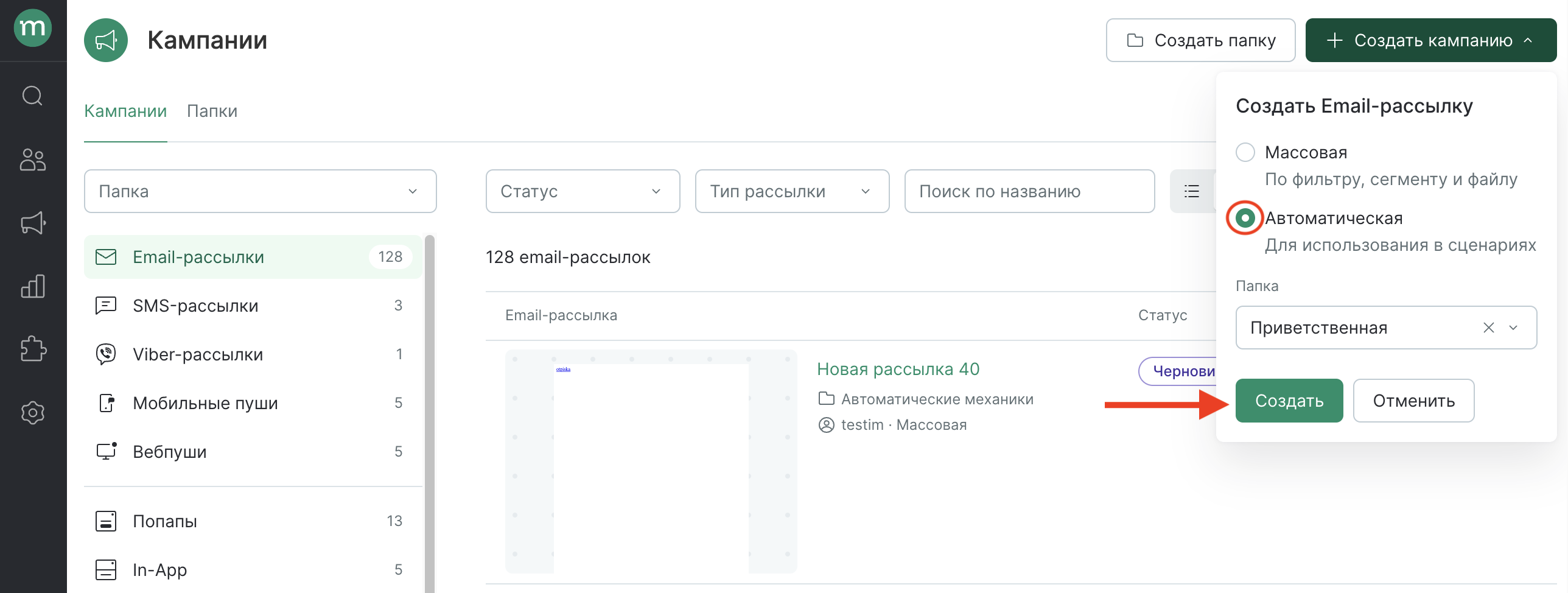Screen dimensions: 1568x593
Task: Select Вебпуши in the channel list
Action: pos(253,452)
